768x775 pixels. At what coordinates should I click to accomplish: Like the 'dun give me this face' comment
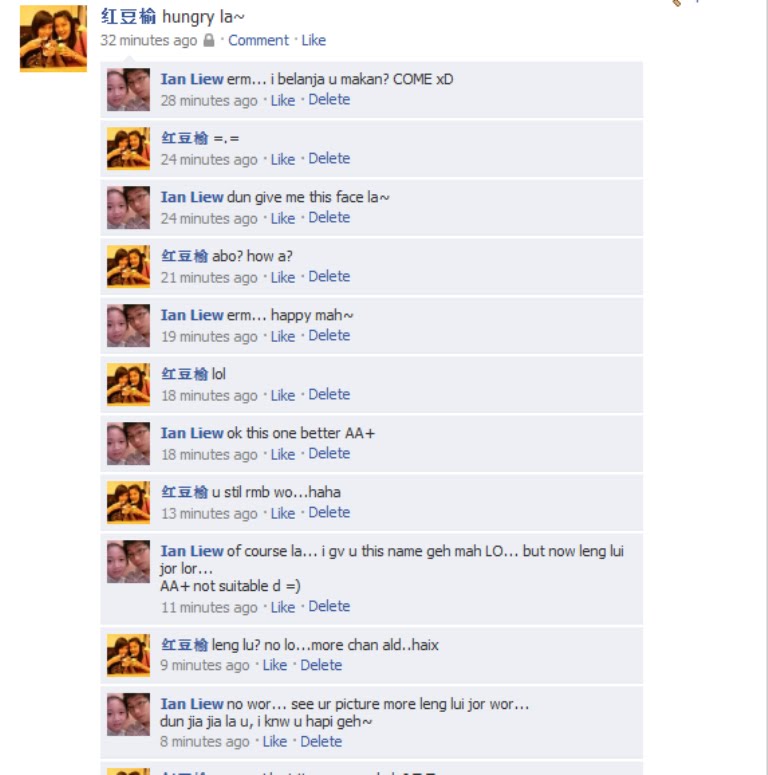click(x=283, y=218)
